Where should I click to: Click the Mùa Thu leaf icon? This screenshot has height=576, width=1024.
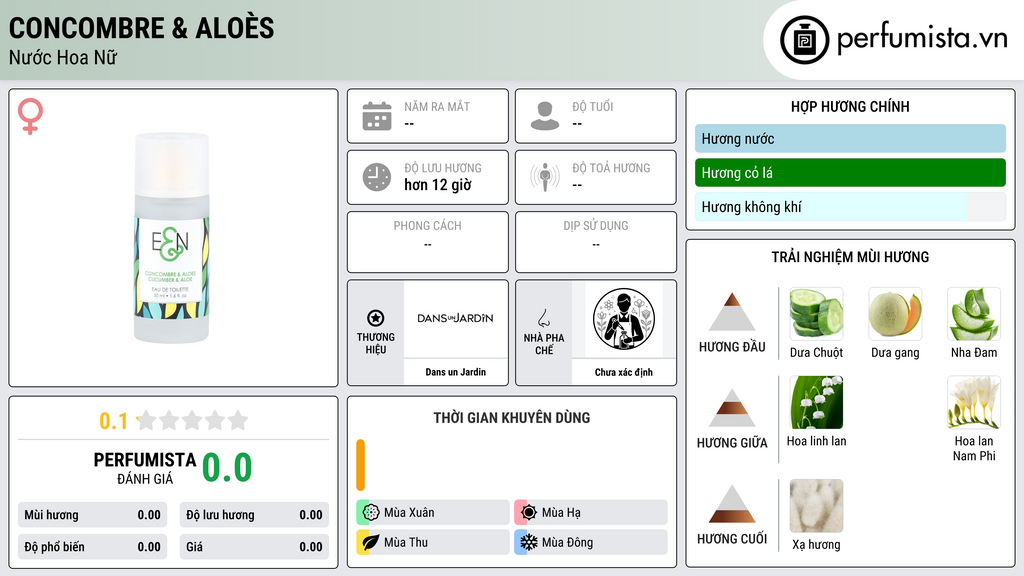click(371, 542)
